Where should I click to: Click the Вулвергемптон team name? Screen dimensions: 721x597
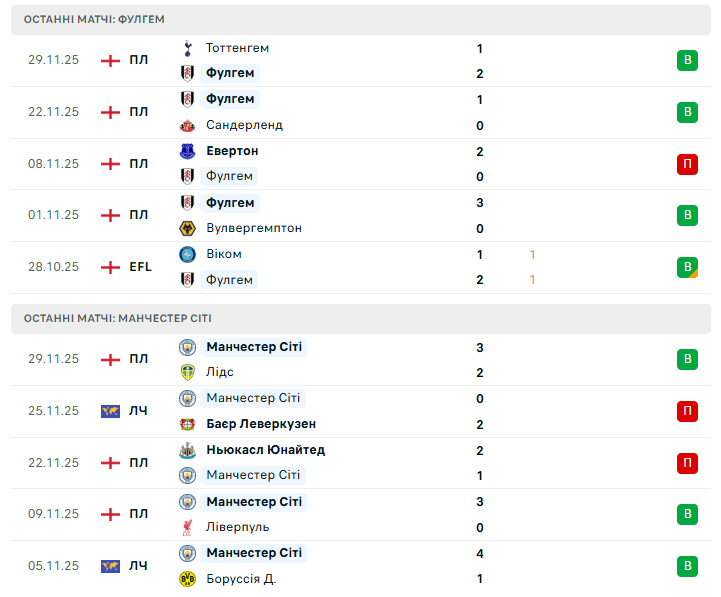(x=253, y=228)
